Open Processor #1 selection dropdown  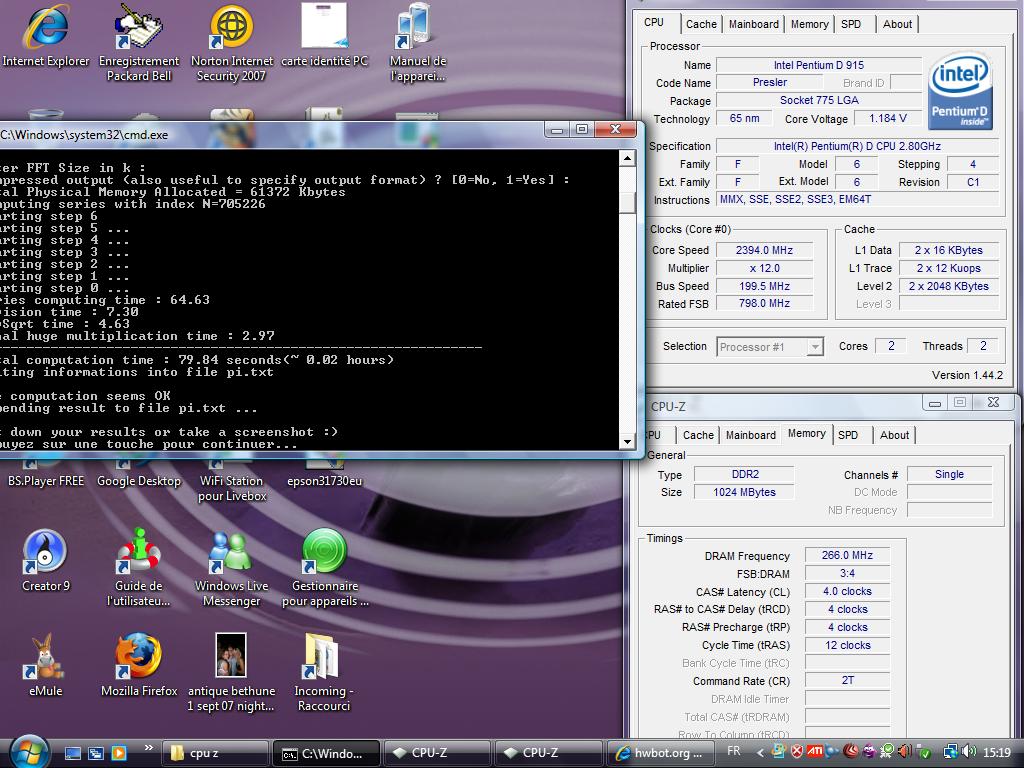tap(770, 347)
